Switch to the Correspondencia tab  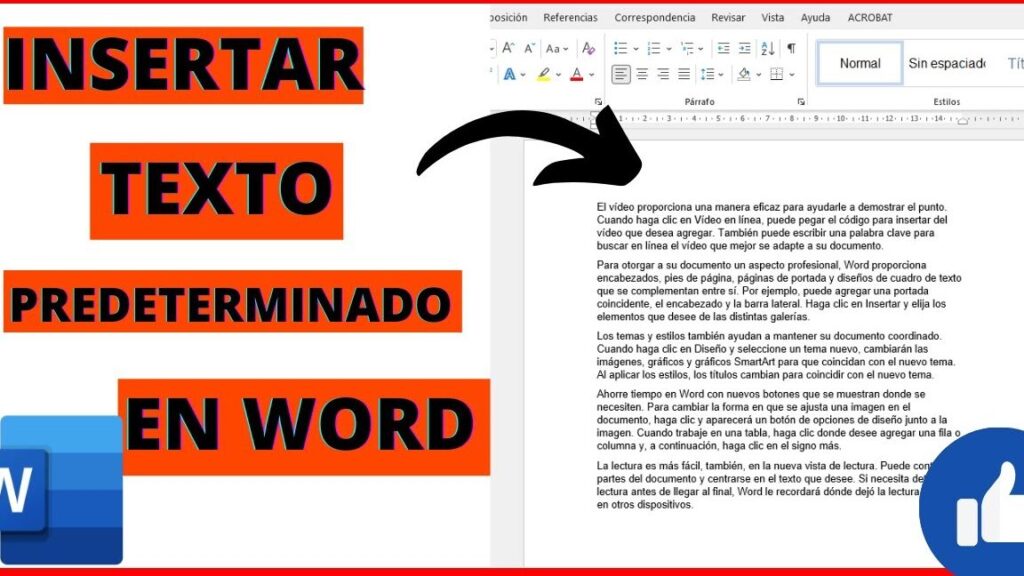(x=655, y=17)
